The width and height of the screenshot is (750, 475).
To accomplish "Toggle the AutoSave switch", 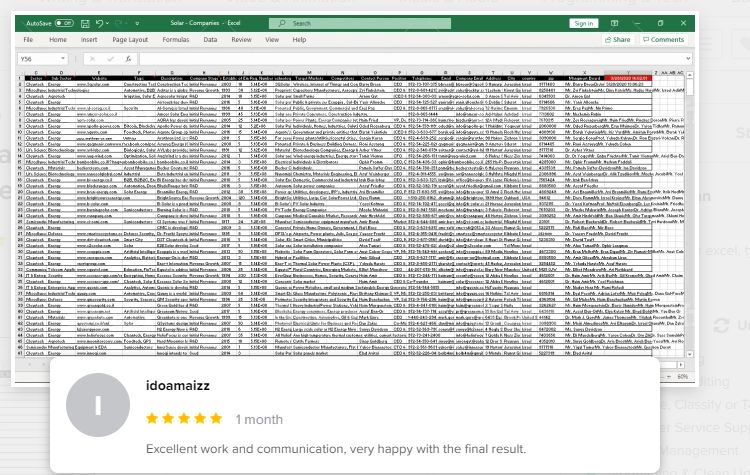I will click(x=64, y=23).
